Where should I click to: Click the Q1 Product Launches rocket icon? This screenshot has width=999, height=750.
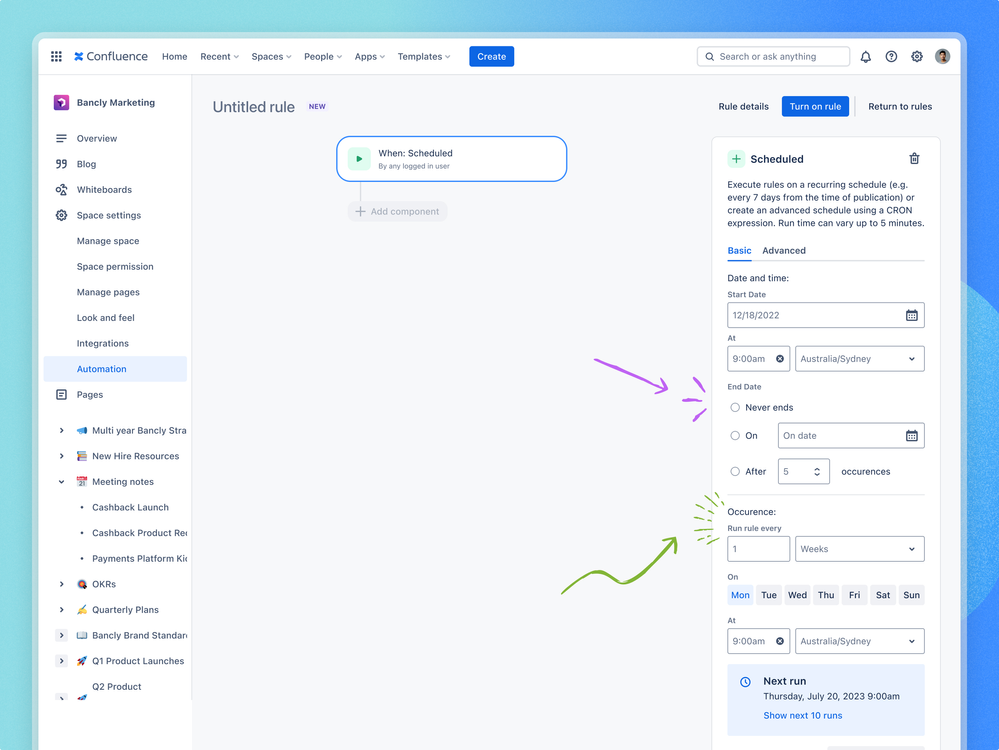tap(82, 661)
